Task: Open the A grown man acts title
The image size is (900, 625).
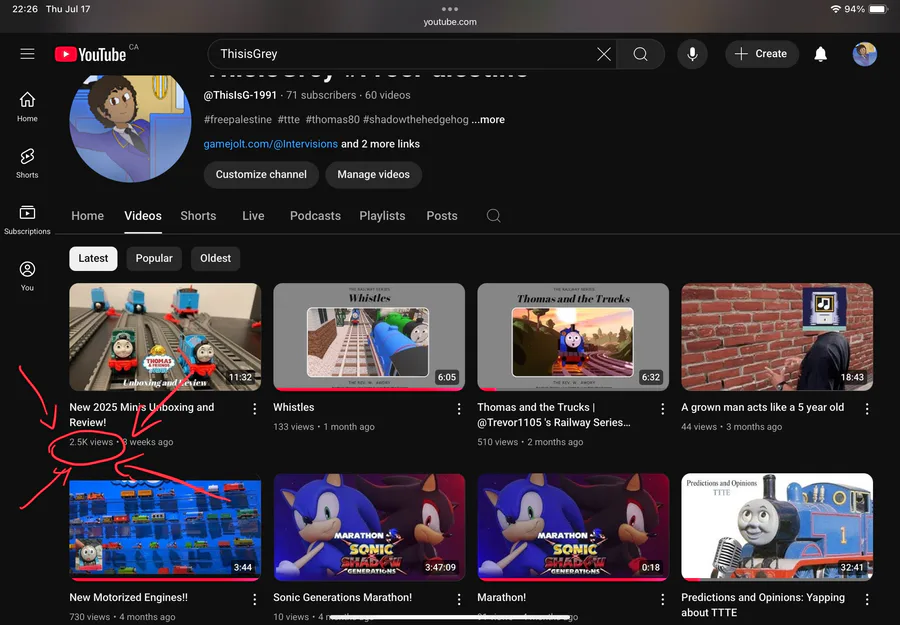Action: click(763, 407)
